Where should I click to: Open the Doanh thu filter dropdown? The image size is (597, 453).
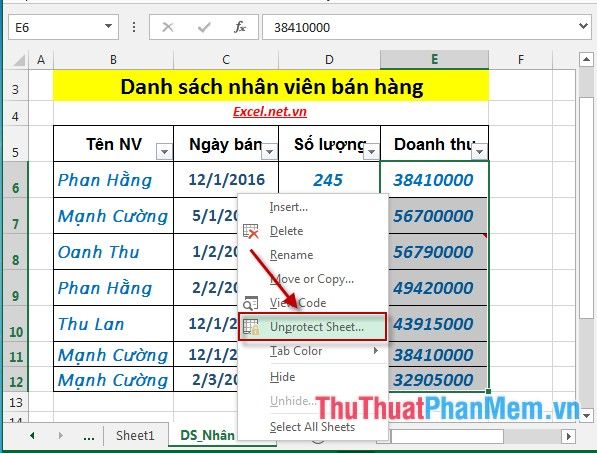coord(480,152)
